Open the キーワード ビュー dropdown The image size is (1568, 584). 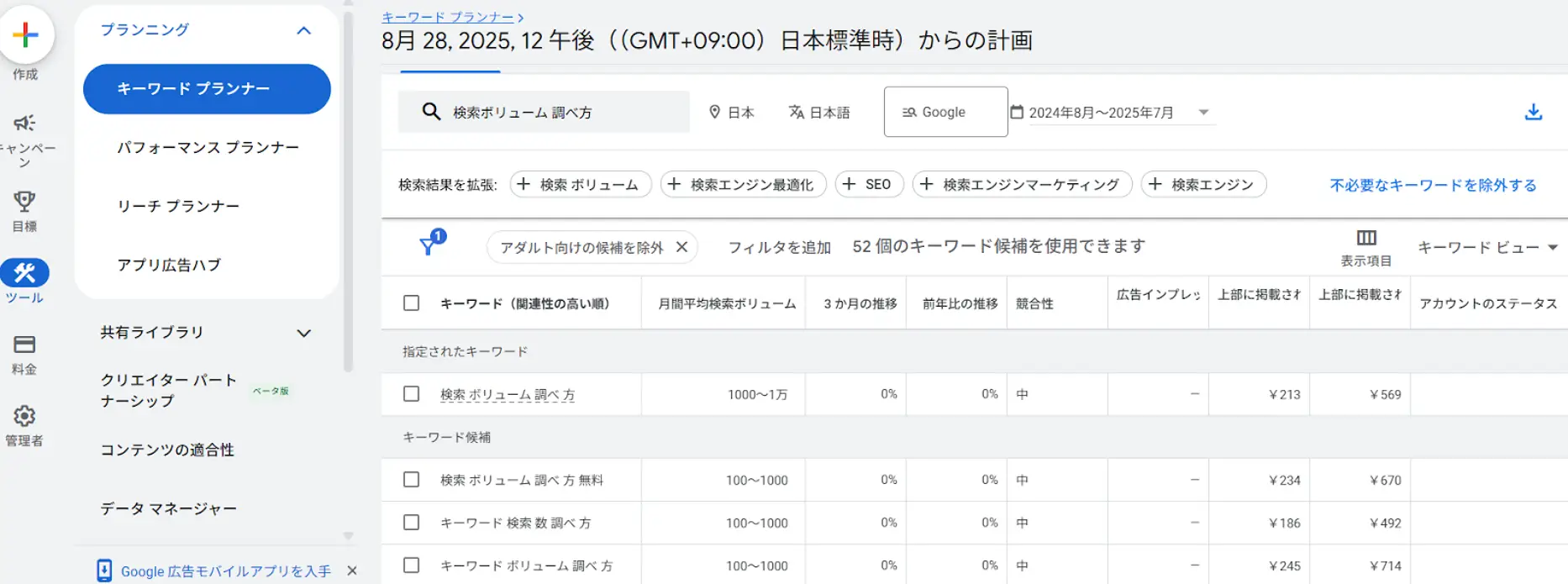(1487, 247)
